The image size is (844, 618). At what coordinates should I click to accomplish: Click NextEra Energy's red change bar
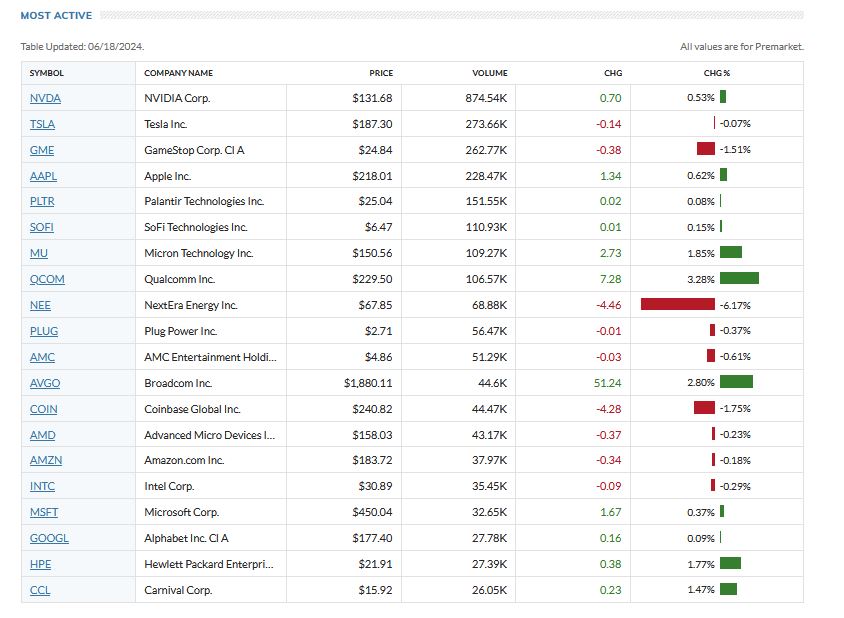677,305
